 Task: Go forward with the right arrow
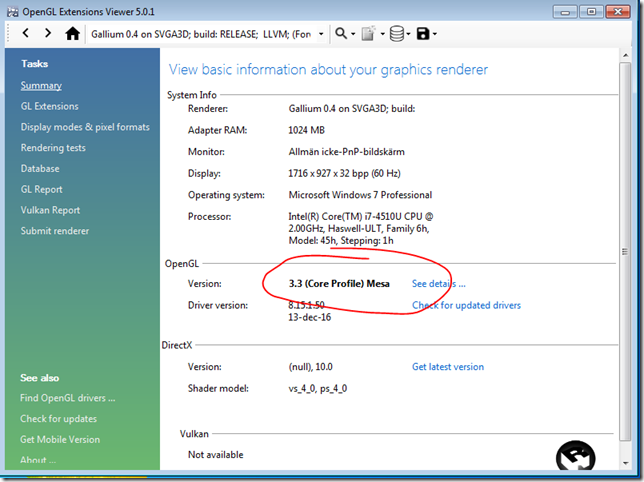click(48, 33)
